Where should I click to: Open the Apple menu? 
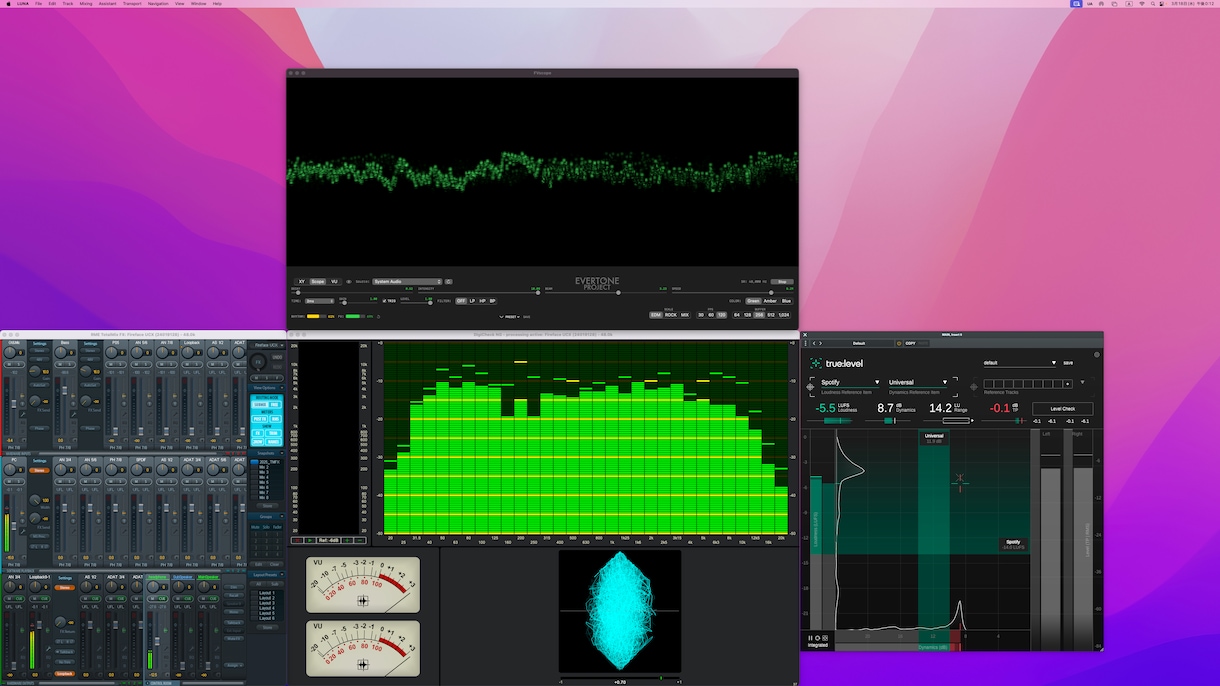8,4
